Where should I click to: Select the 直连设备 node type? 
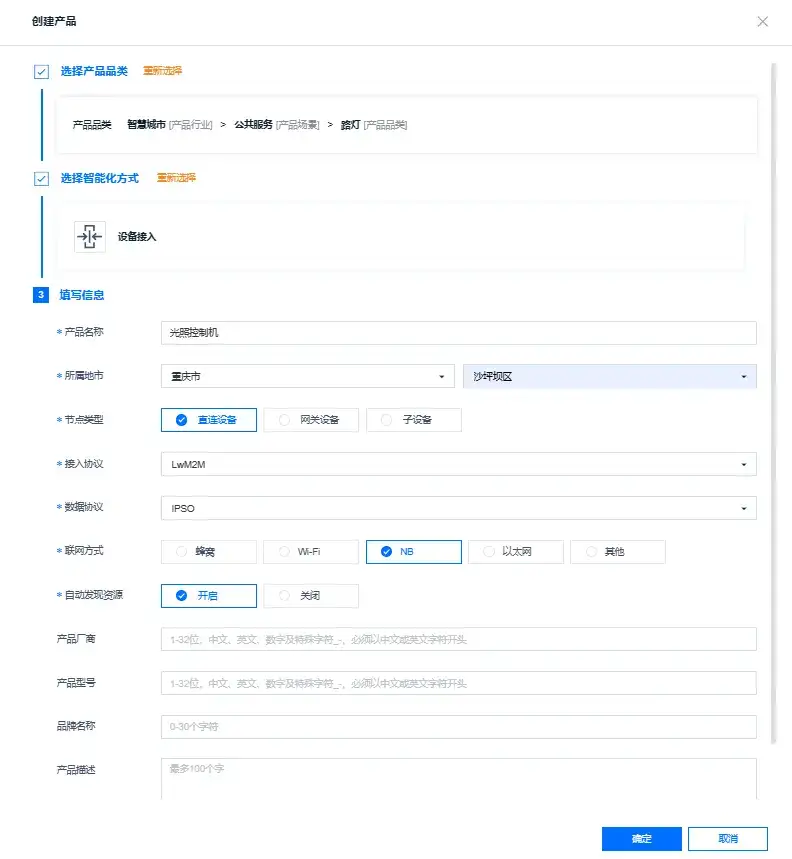pos(209,420)
